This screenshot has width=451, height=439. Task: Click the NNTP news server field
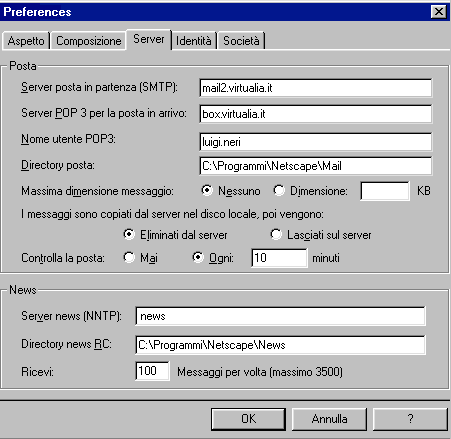coord(281,316)
